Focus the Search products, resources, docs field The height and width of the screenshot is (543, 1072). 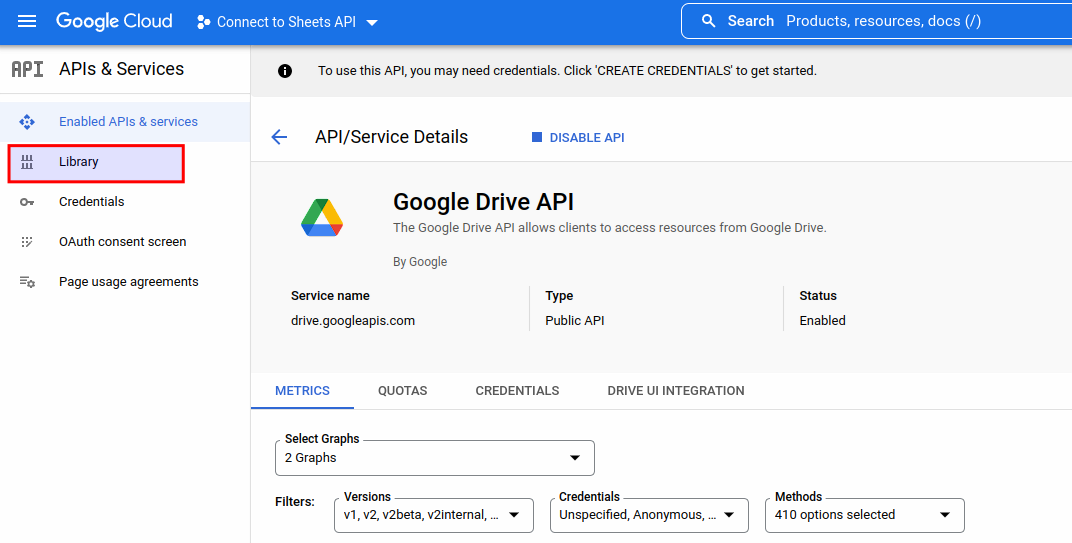point(877,21)
